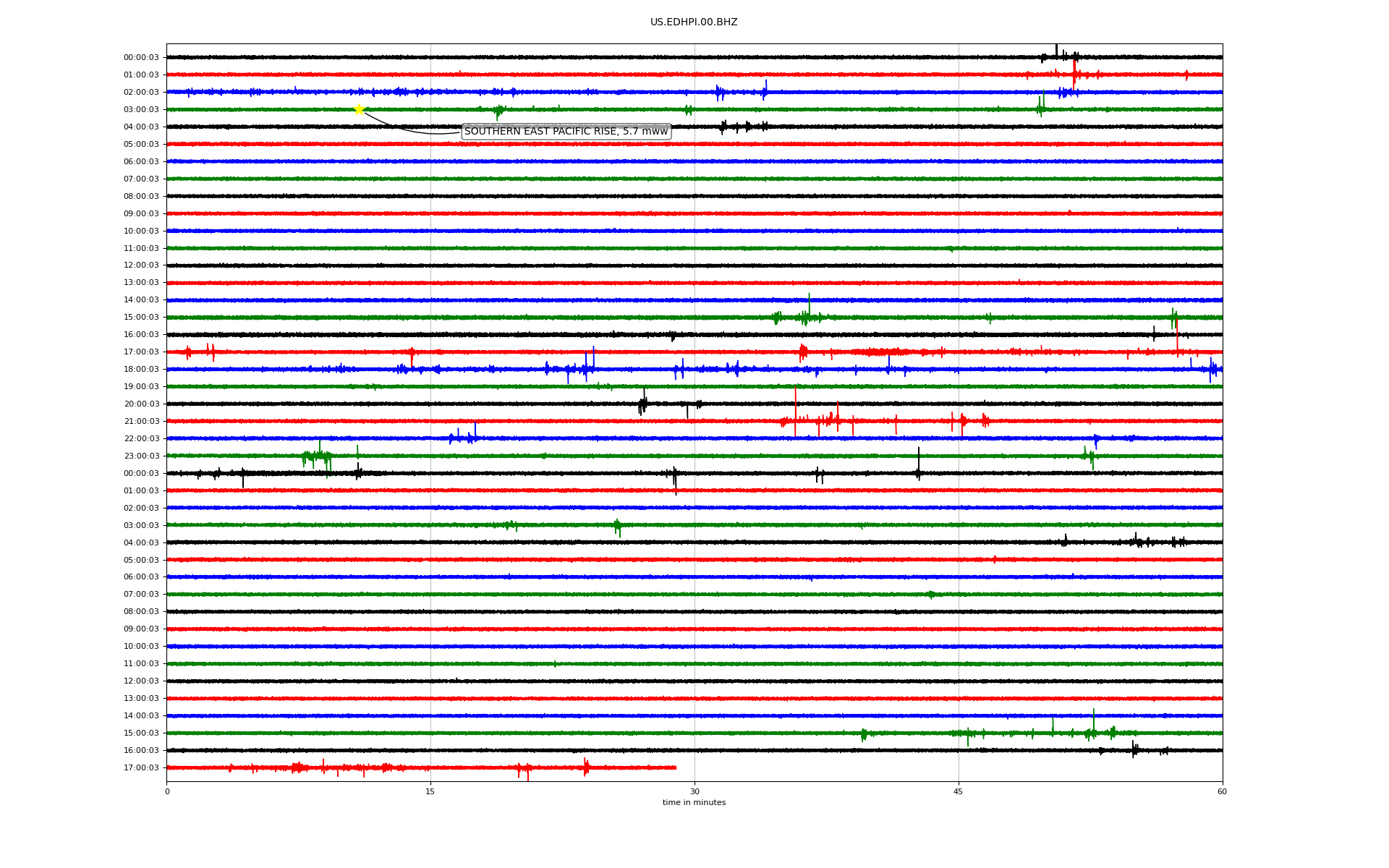
Task: Click the yellow star earthquake marker
Action: pyautogui.click(x=359, y=109)
